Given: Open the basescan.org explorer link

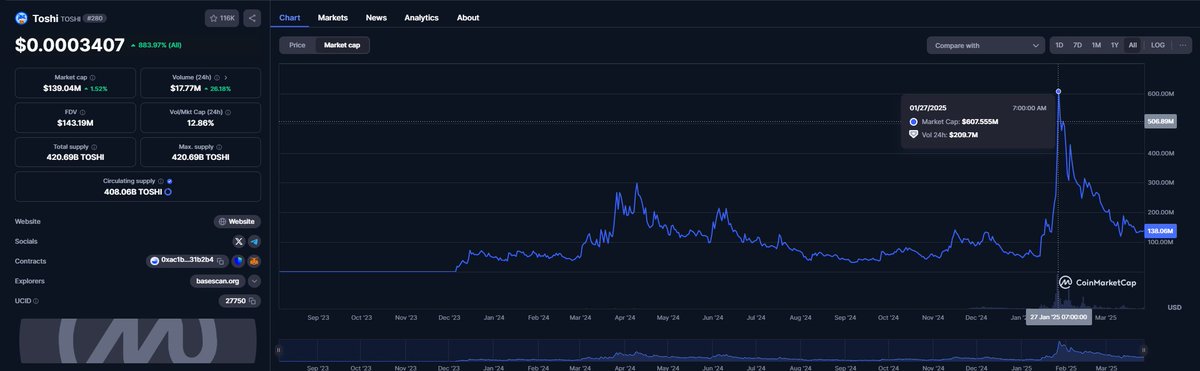Looking at the screenshot, I should [217, 281].
